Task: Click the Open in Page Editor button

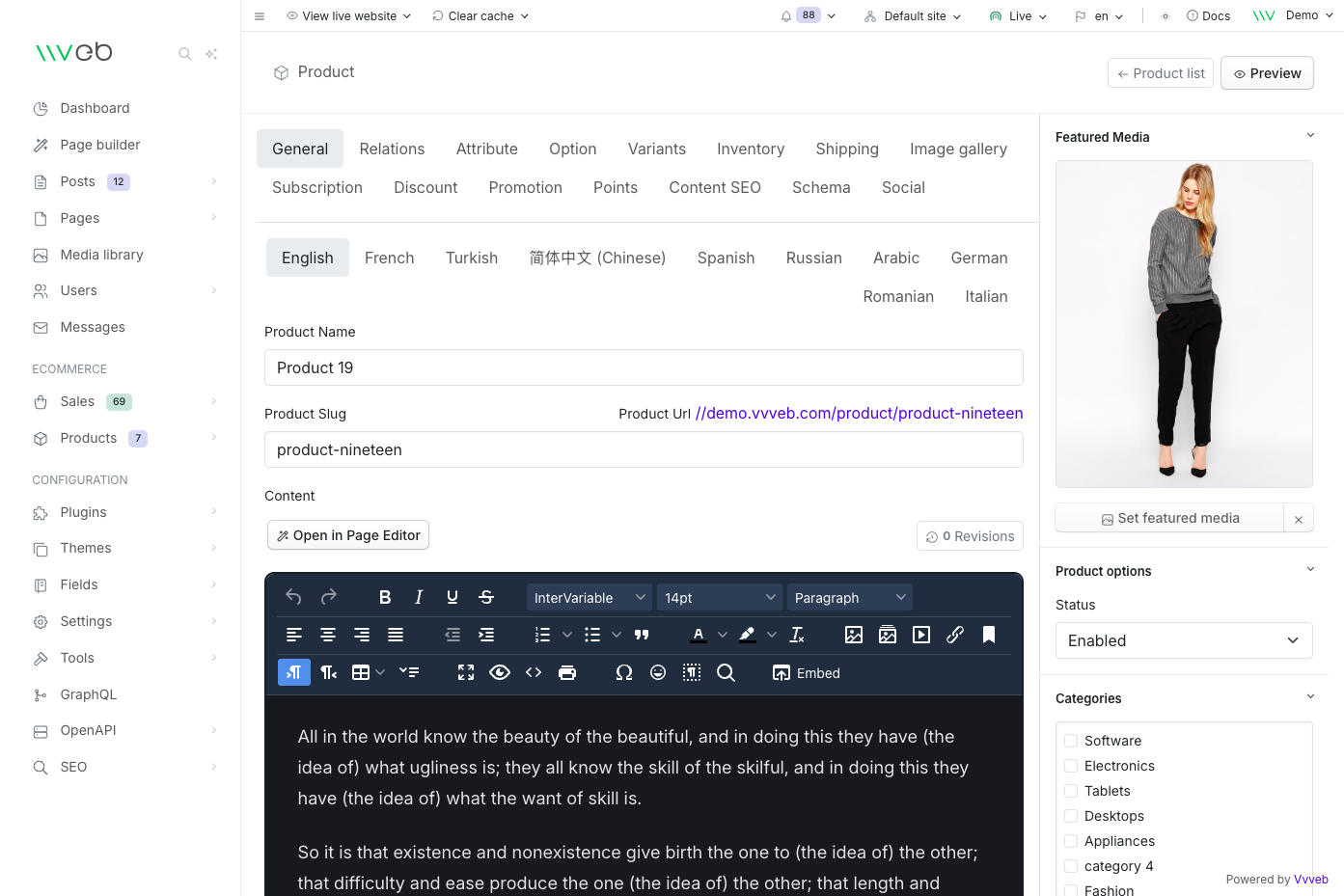Action: [348, 535]
